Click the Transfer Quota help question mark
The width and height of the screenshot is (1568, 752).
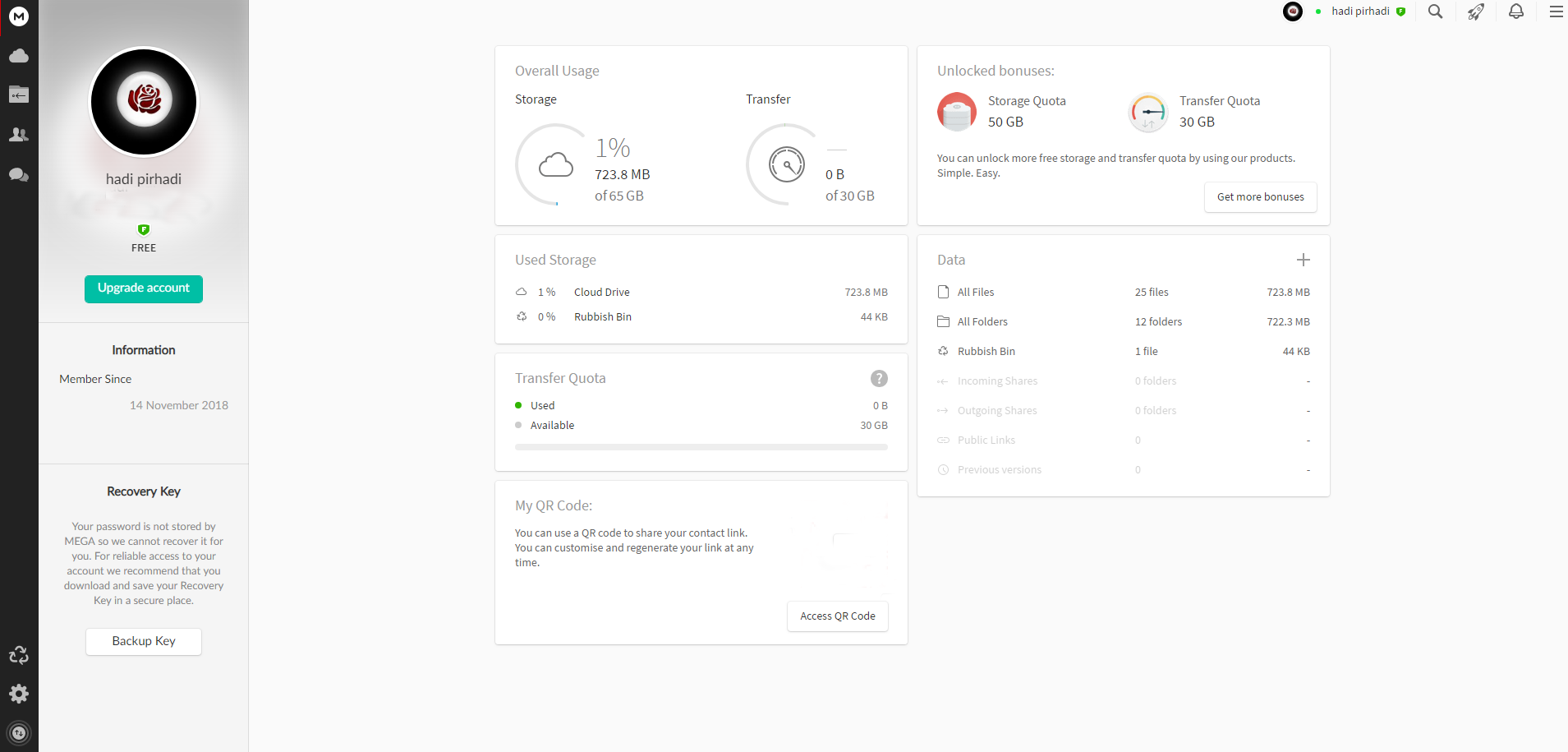[879, 378]
